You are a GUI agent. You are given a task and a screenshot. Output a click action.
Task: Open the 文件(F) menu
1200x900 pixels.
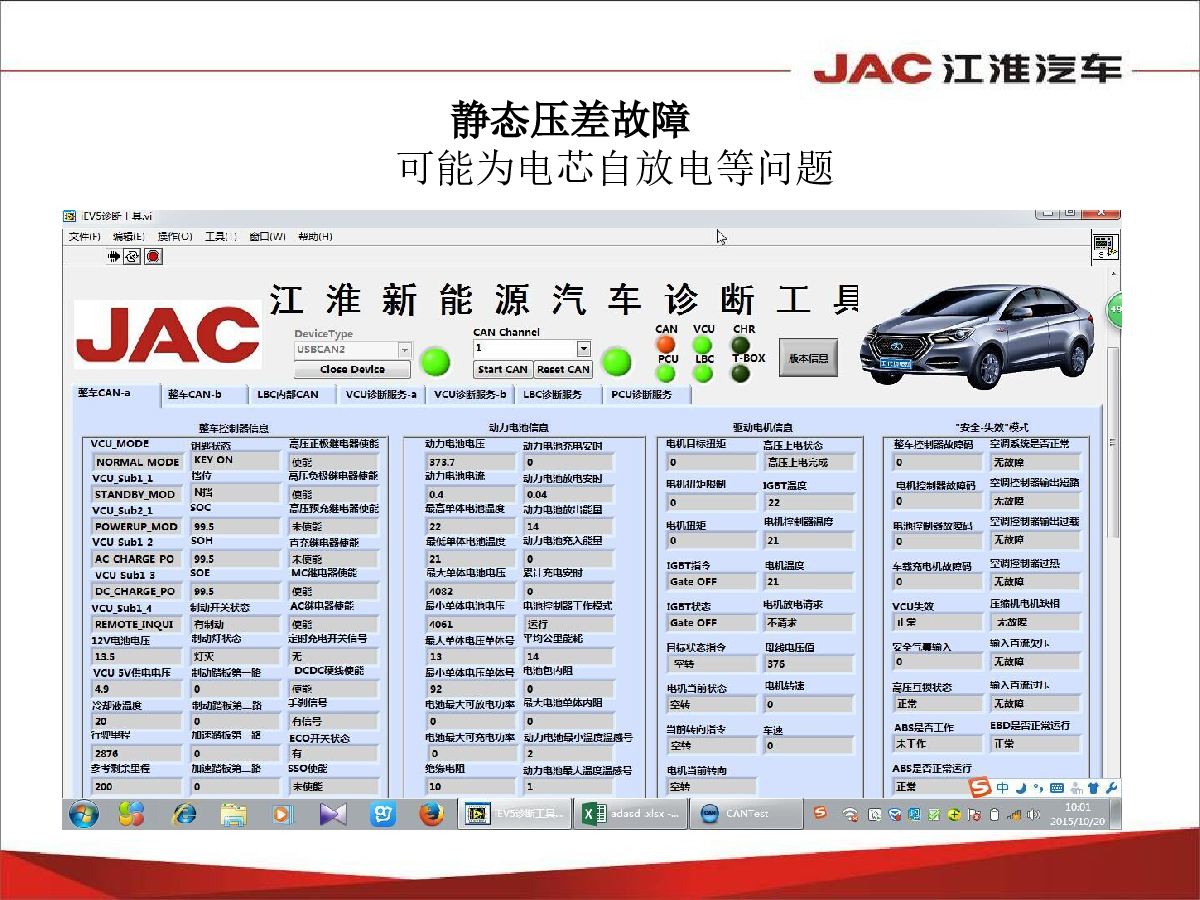tap(85, 237)
